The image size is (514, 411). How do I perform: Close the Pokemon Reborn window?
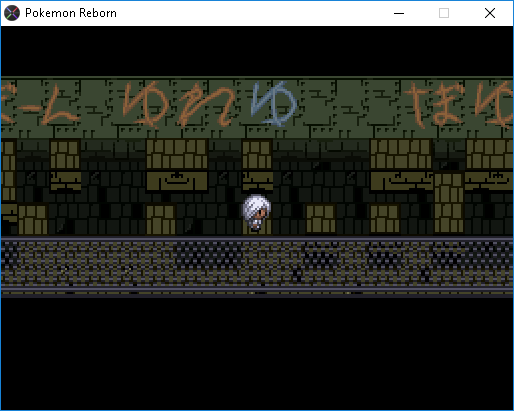(x=490, y=13)
